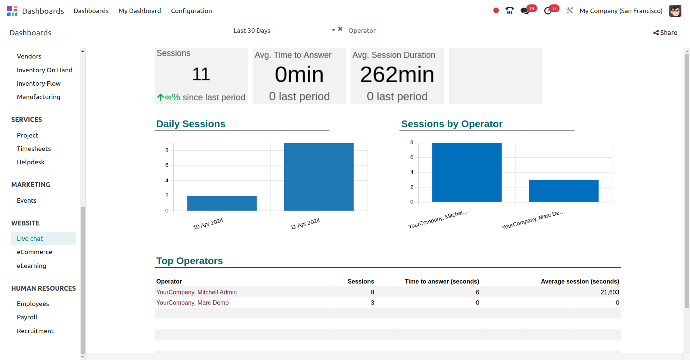Select Events dashboard
This screenshot has height=360, width=690.
(x=26, y=201)
